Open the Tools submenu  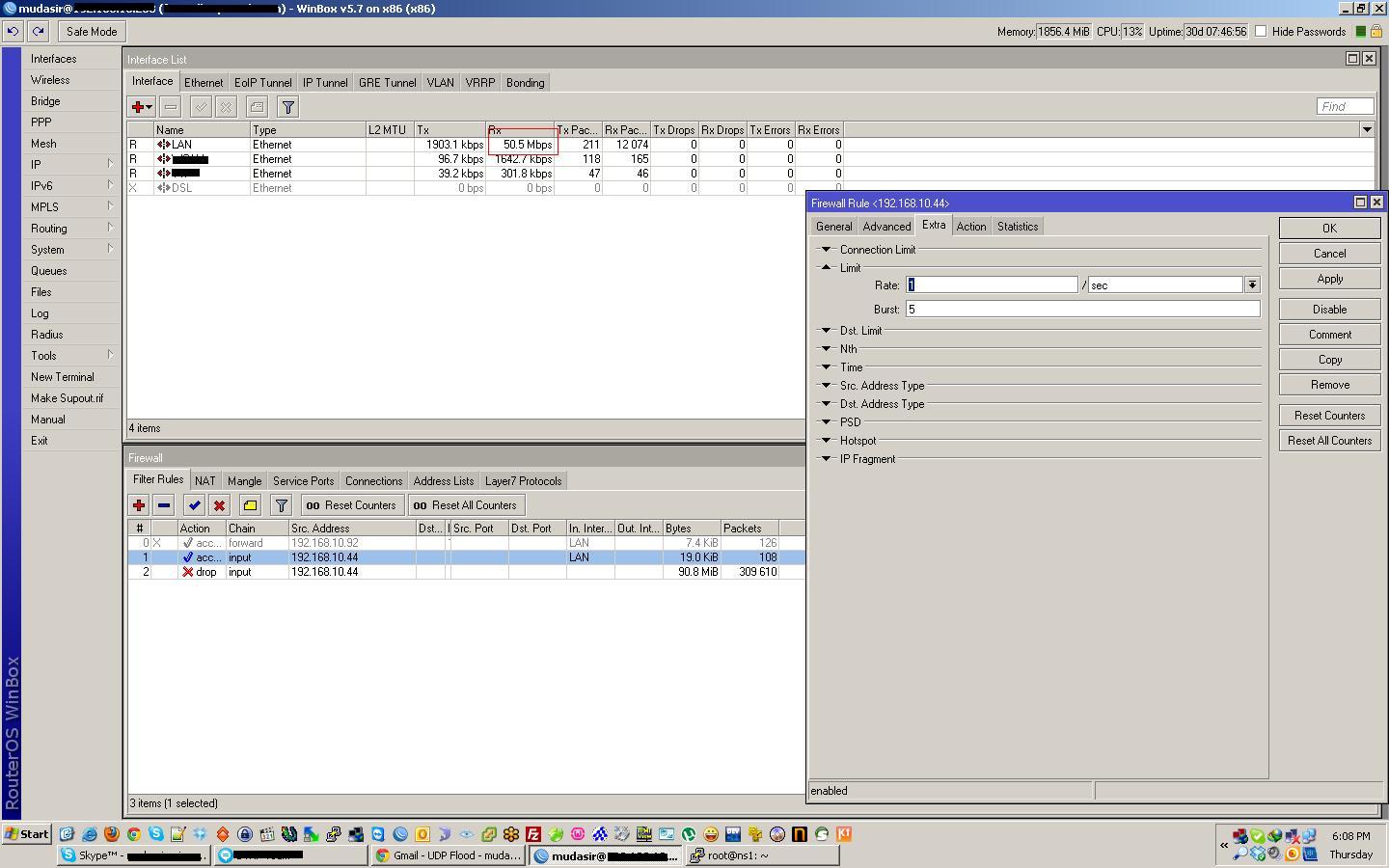[x=70, y=356]
